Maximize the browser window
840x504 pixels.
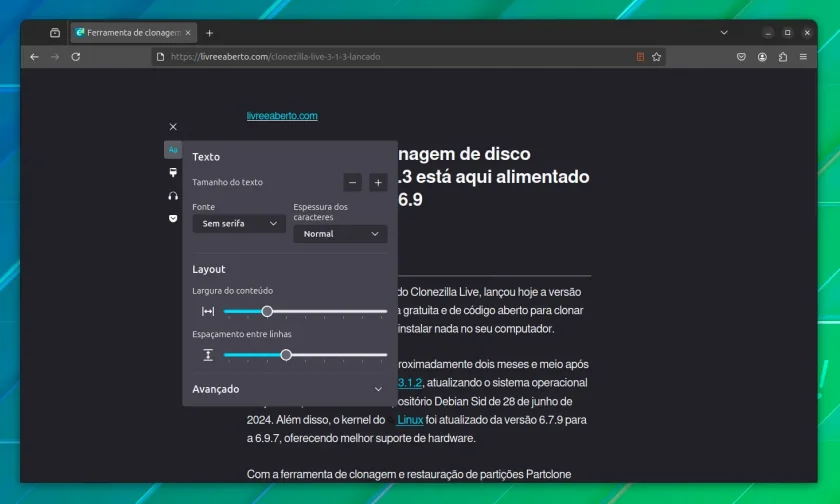pyautogui.click(x=788, y=33)
